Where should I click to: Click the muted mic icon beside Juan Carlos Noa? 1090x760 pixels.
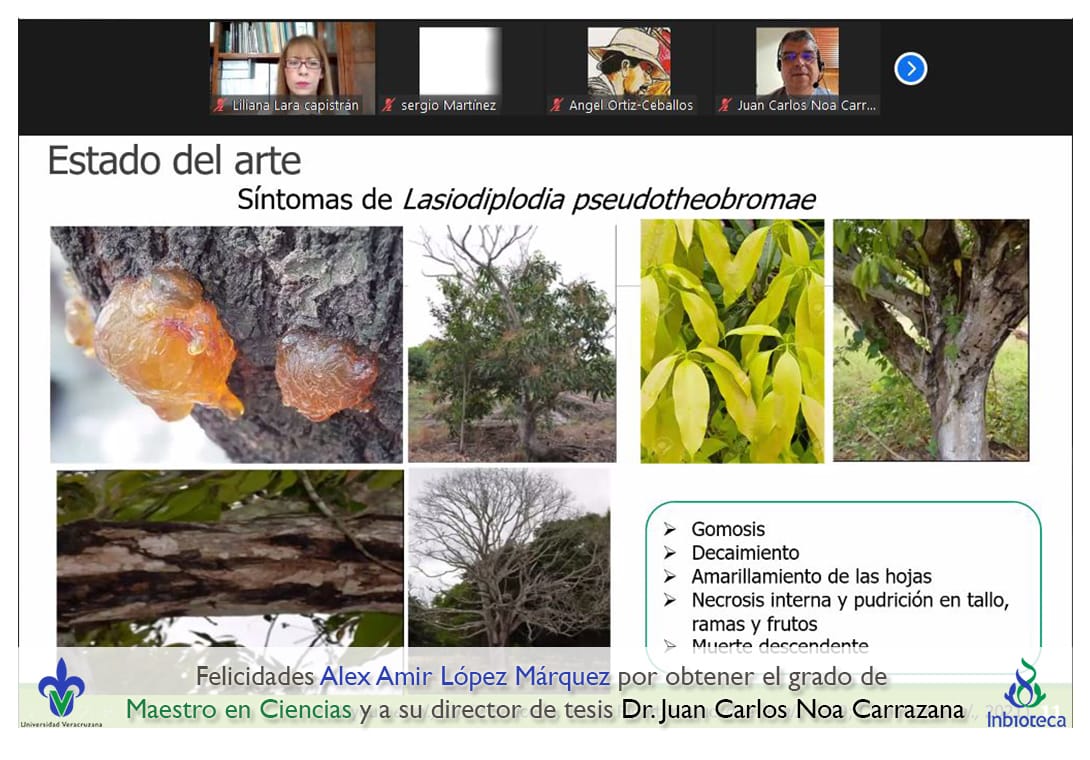(x=725, y=105)
